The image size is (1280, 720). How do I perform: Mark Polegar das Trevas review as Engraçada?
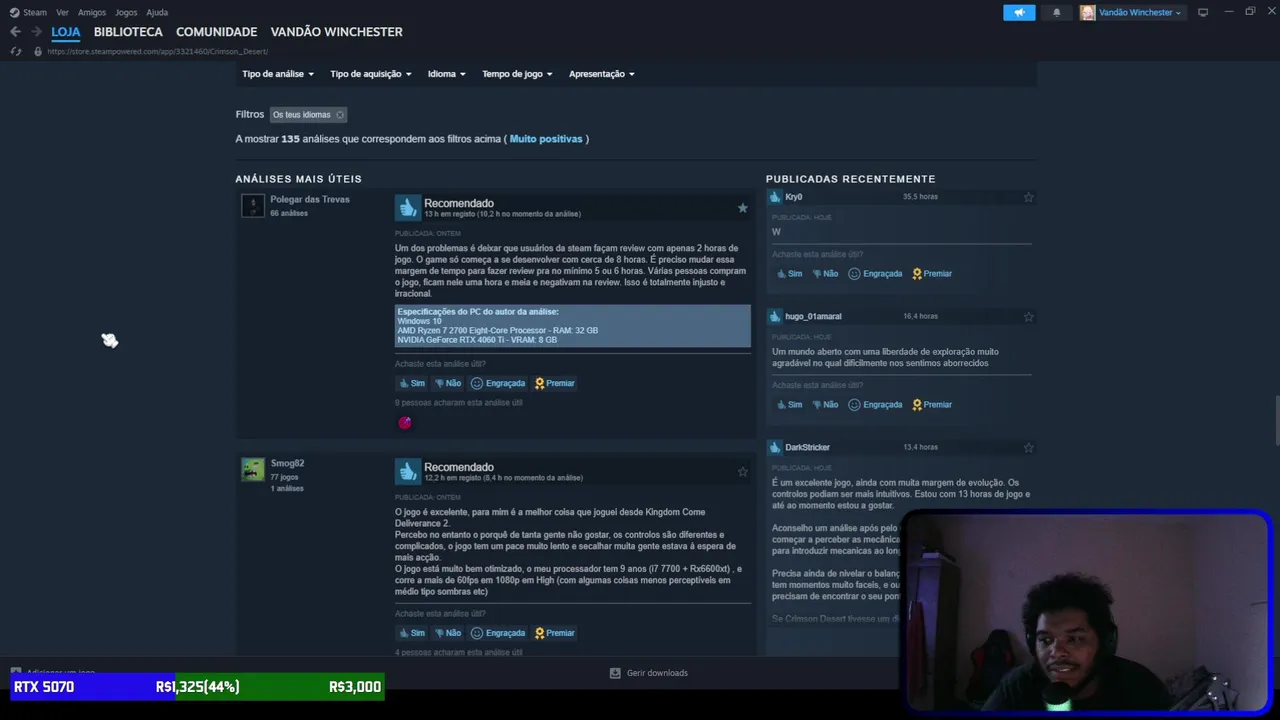coord(498,383)
